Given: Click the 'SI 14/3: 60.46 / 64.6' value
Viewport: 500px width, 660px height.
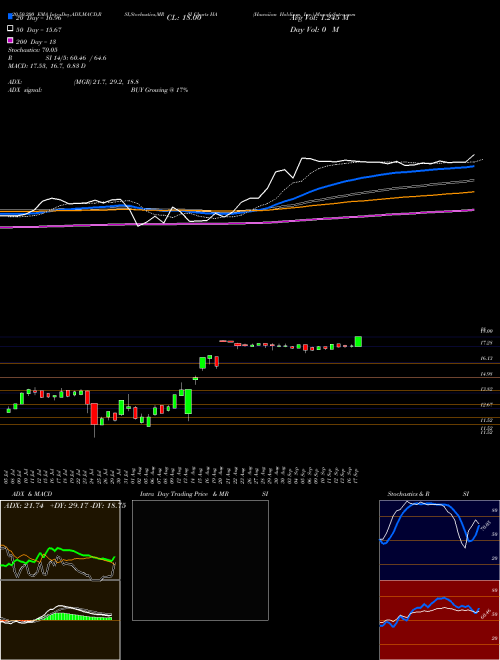Looking at the screenshot, I should tap(76, 58).
